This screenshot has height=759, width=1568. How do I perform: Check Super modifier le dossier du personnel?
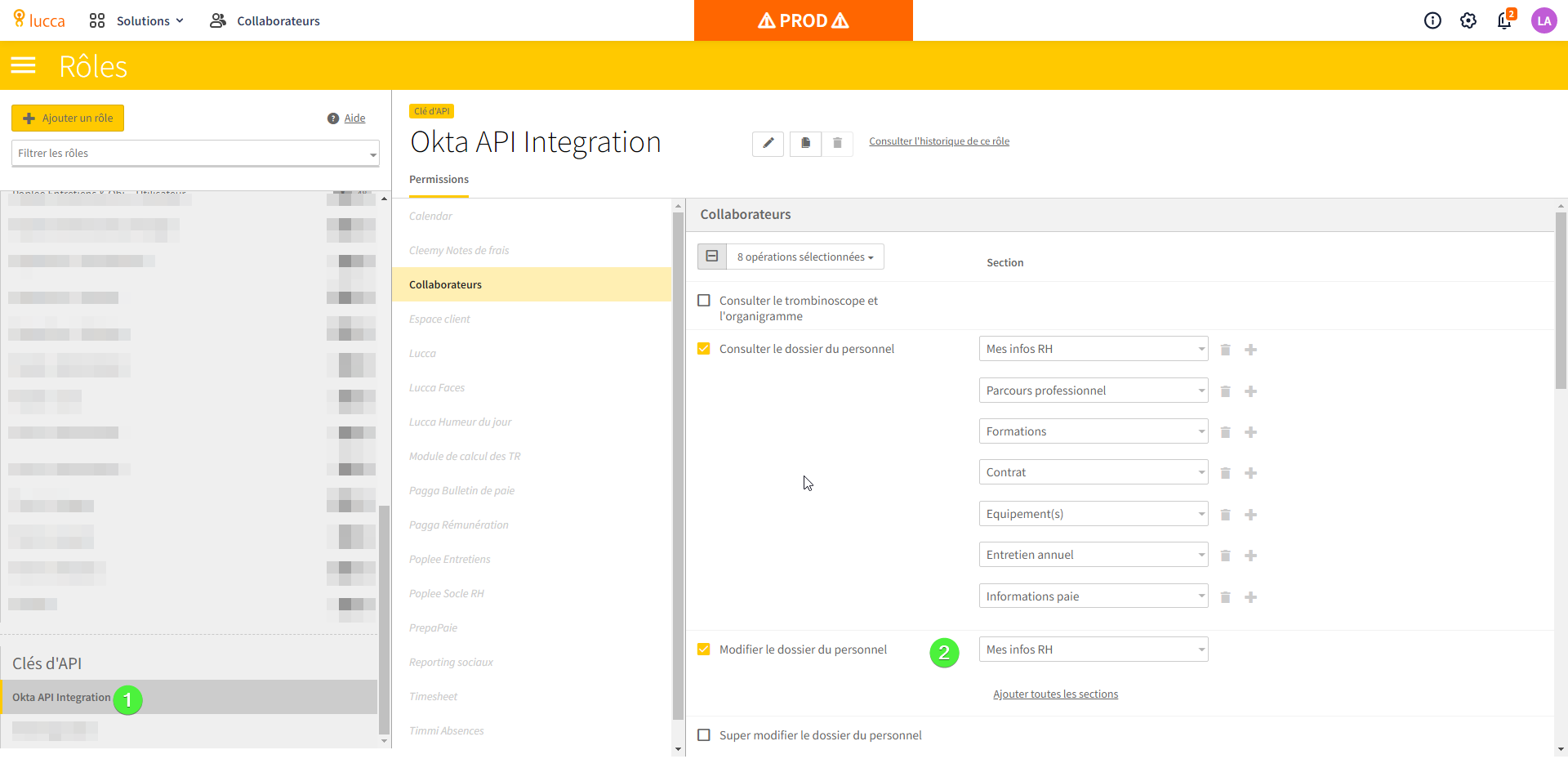(x=704, y=735)
